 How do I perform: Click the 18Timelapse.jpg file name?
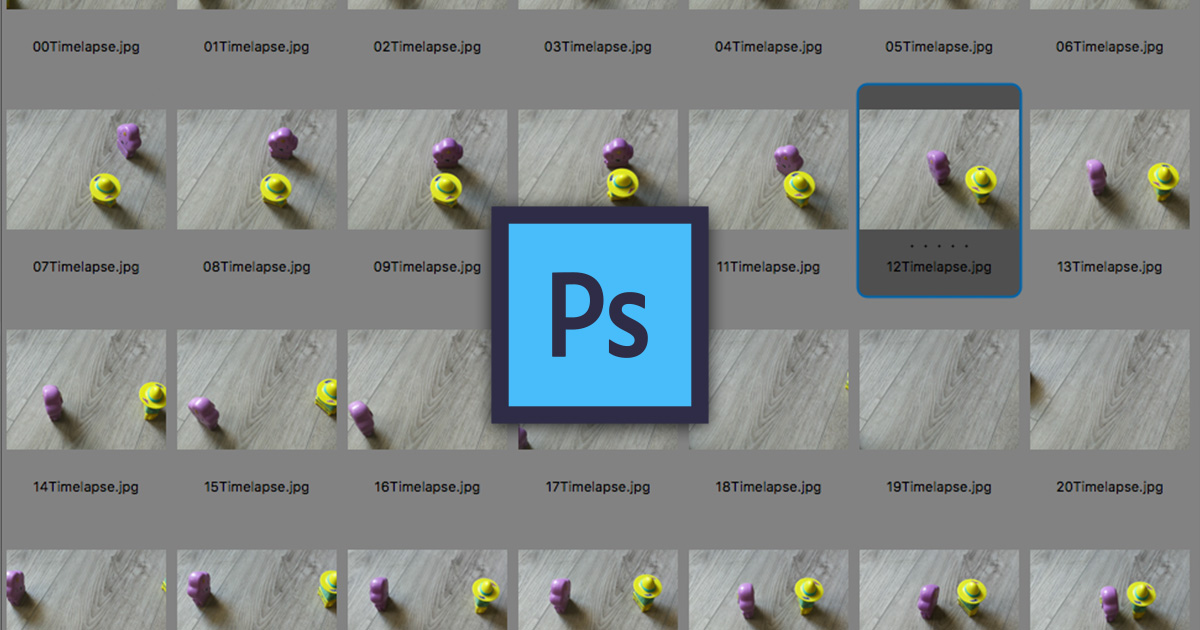[768, 487]
